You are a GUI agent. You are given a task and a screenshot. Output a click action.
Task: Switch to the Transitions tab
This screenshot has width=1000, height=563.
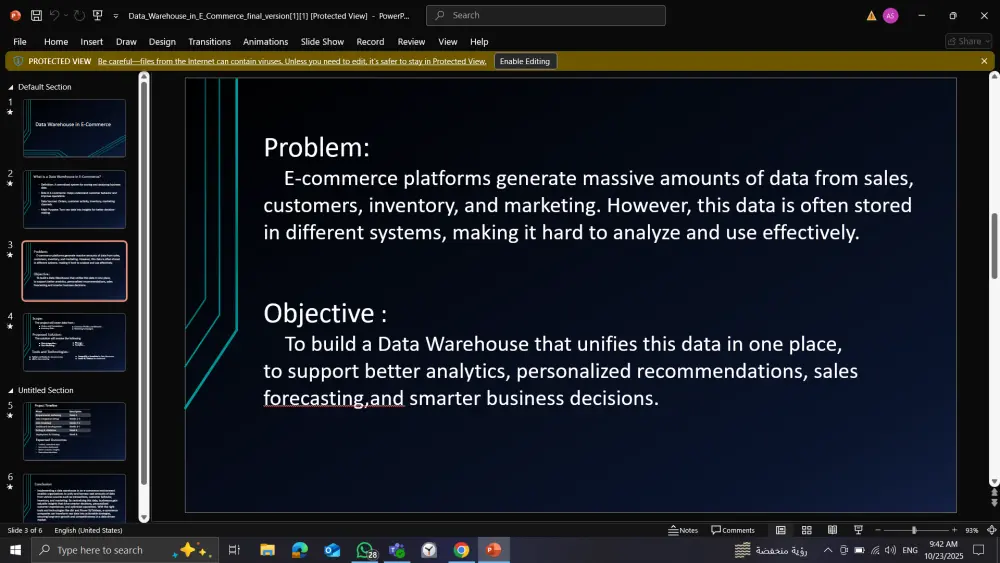pyautogui.click(x=209, y=41)
